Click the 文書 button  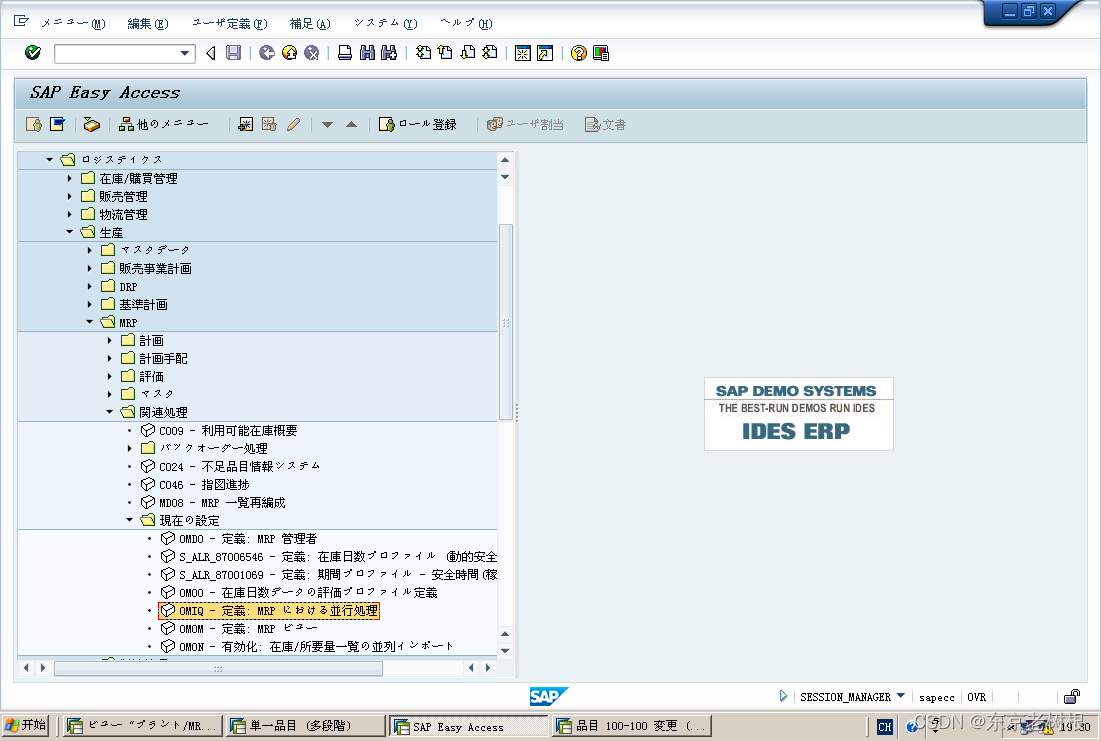(x=605, y=124)
